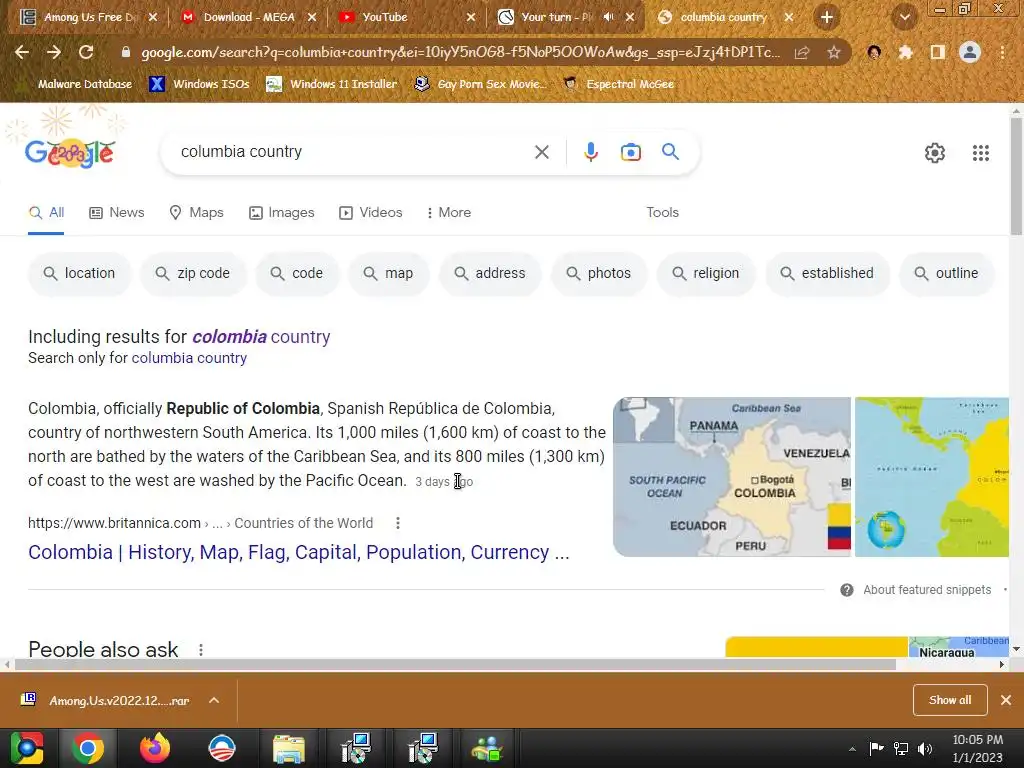This screenshot has width=1024, height=768.
Task: Open File Explorer from the taskbar
Action: click(288, 748)
